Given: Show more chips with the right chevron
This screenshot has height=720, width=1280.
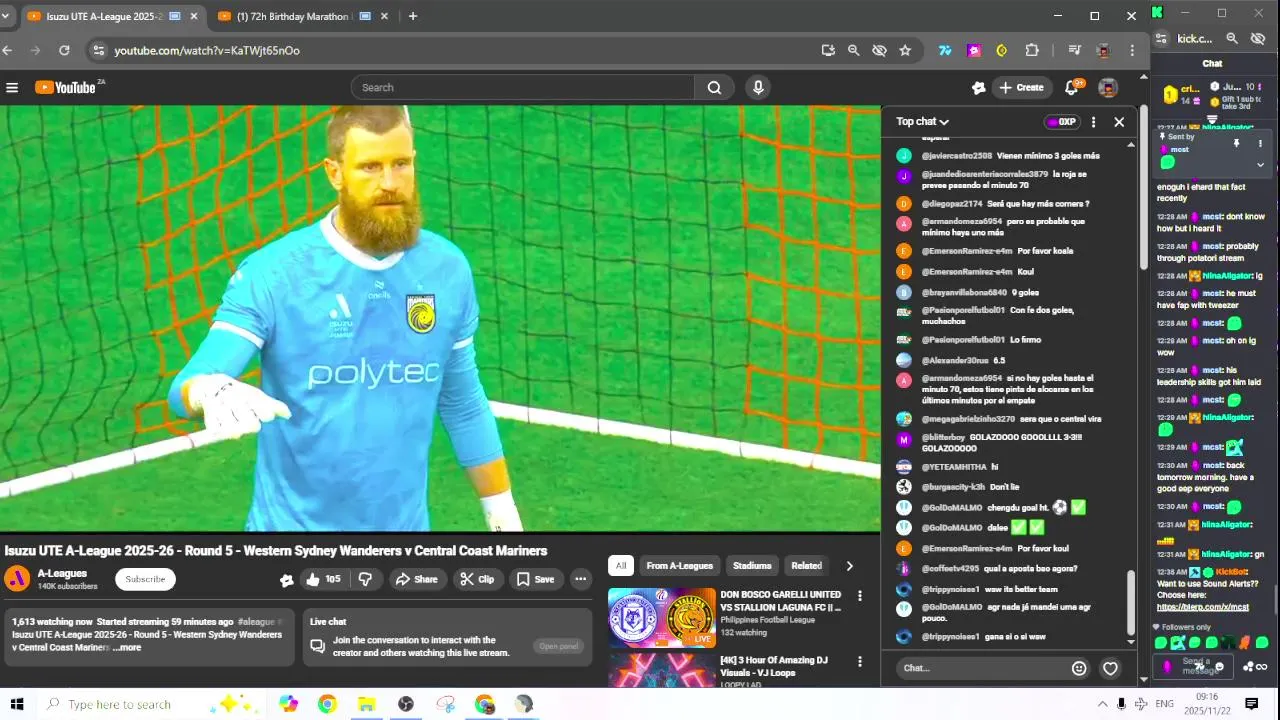Looking at the screenshot, I should [850, 566].
